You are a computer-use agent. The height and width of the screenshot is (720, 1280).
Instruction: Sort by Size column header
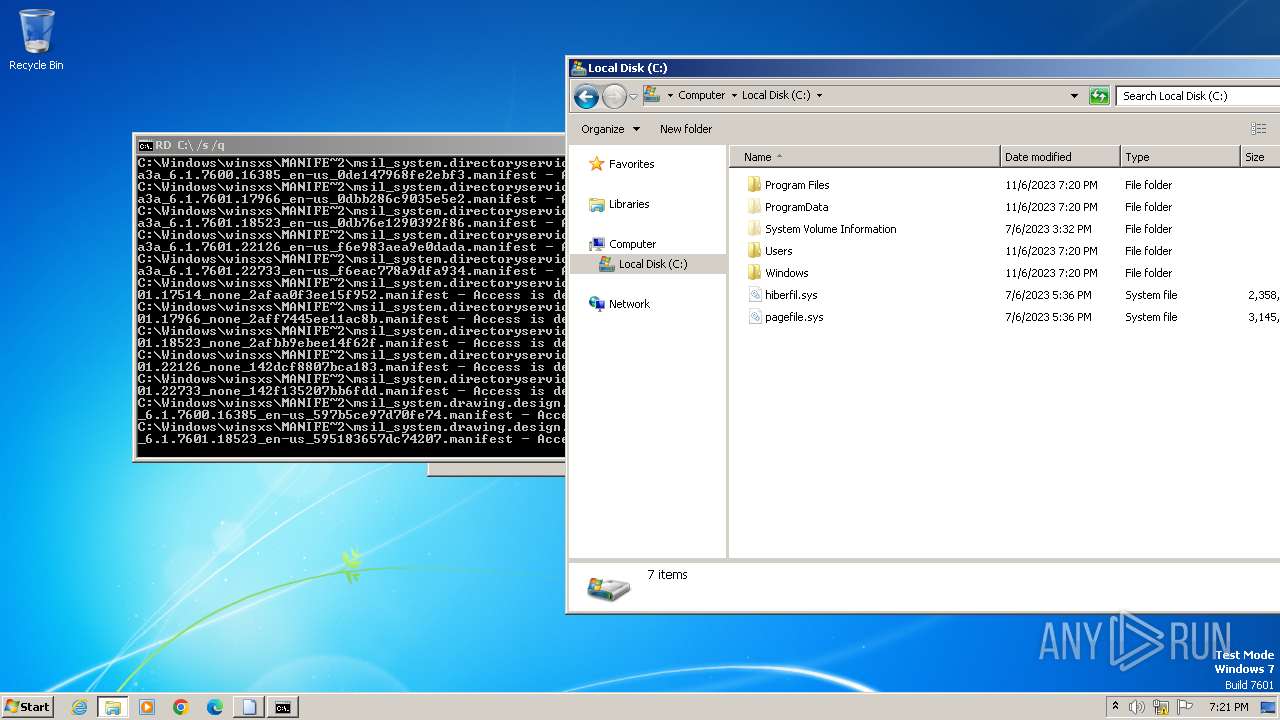[1260, 157]
